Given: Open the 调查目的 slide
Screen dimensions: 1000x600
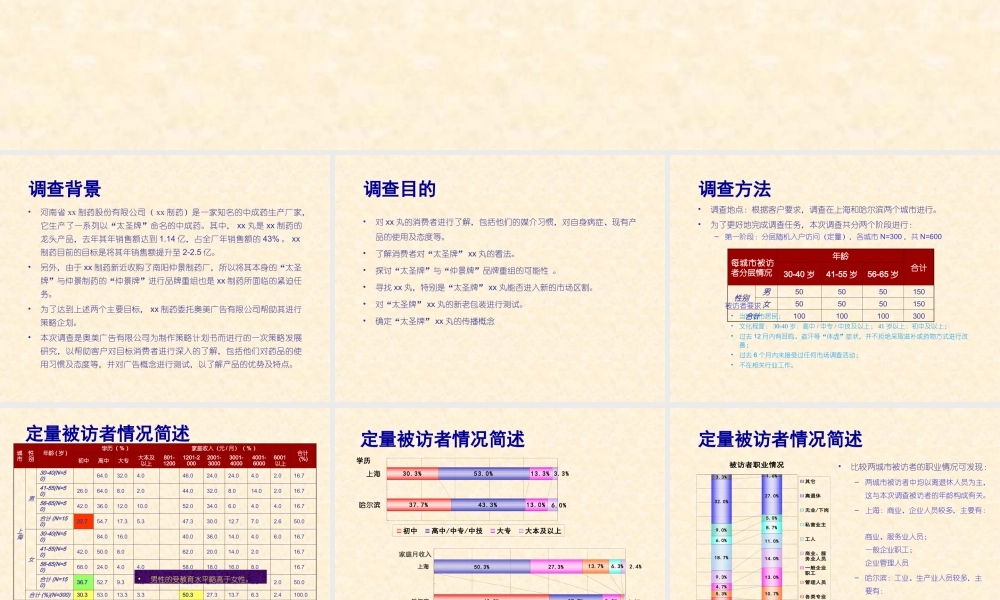Looking at the screenshot, I should pos(399,187).
